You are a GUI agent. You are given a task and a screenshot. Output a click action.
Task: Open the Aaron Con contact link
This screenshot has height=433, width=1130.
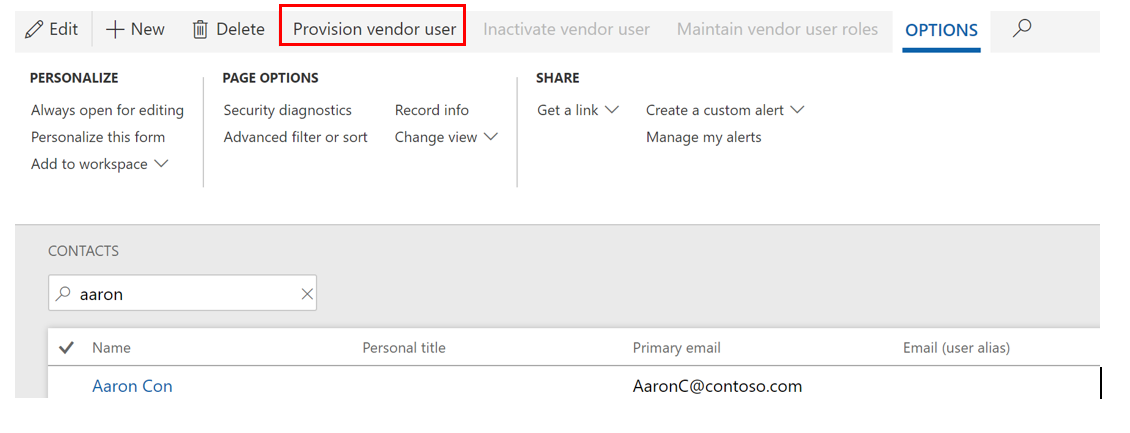click(x=132, y=386)
